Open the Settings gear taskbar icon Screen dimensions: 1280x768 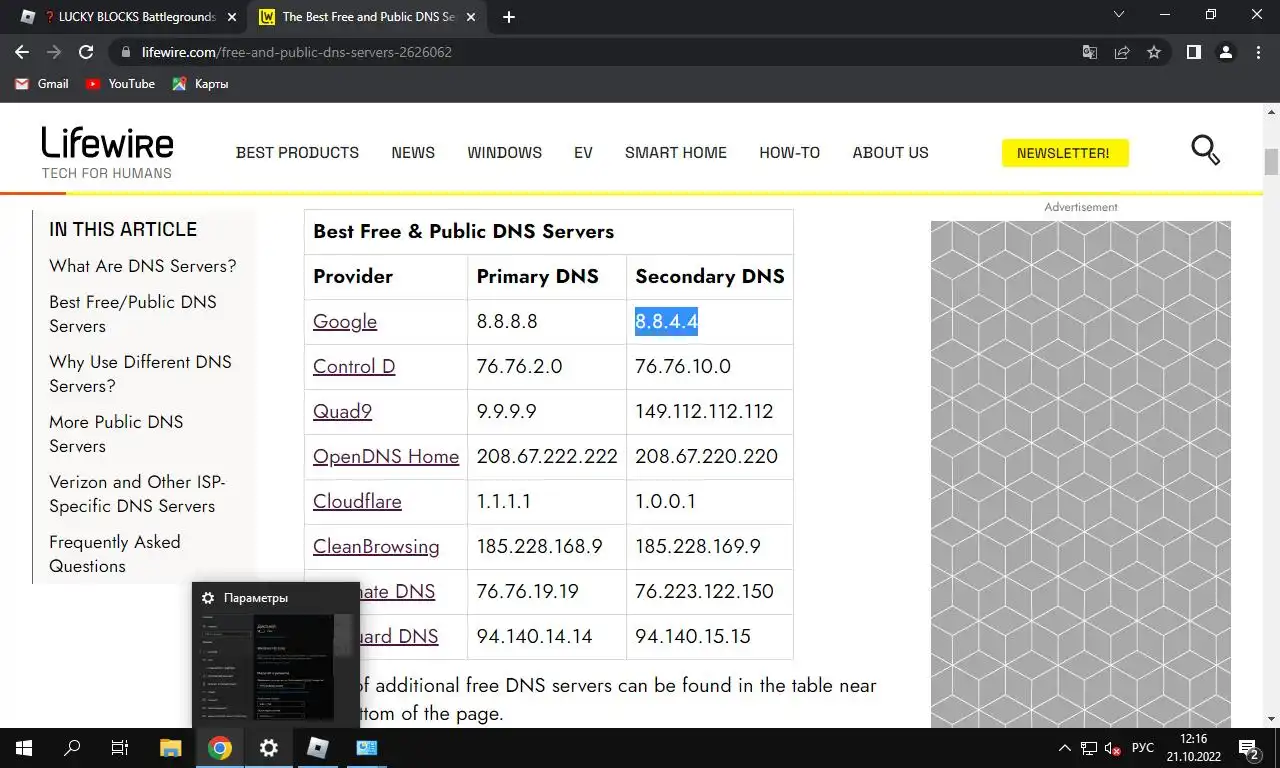click(269, 748)
